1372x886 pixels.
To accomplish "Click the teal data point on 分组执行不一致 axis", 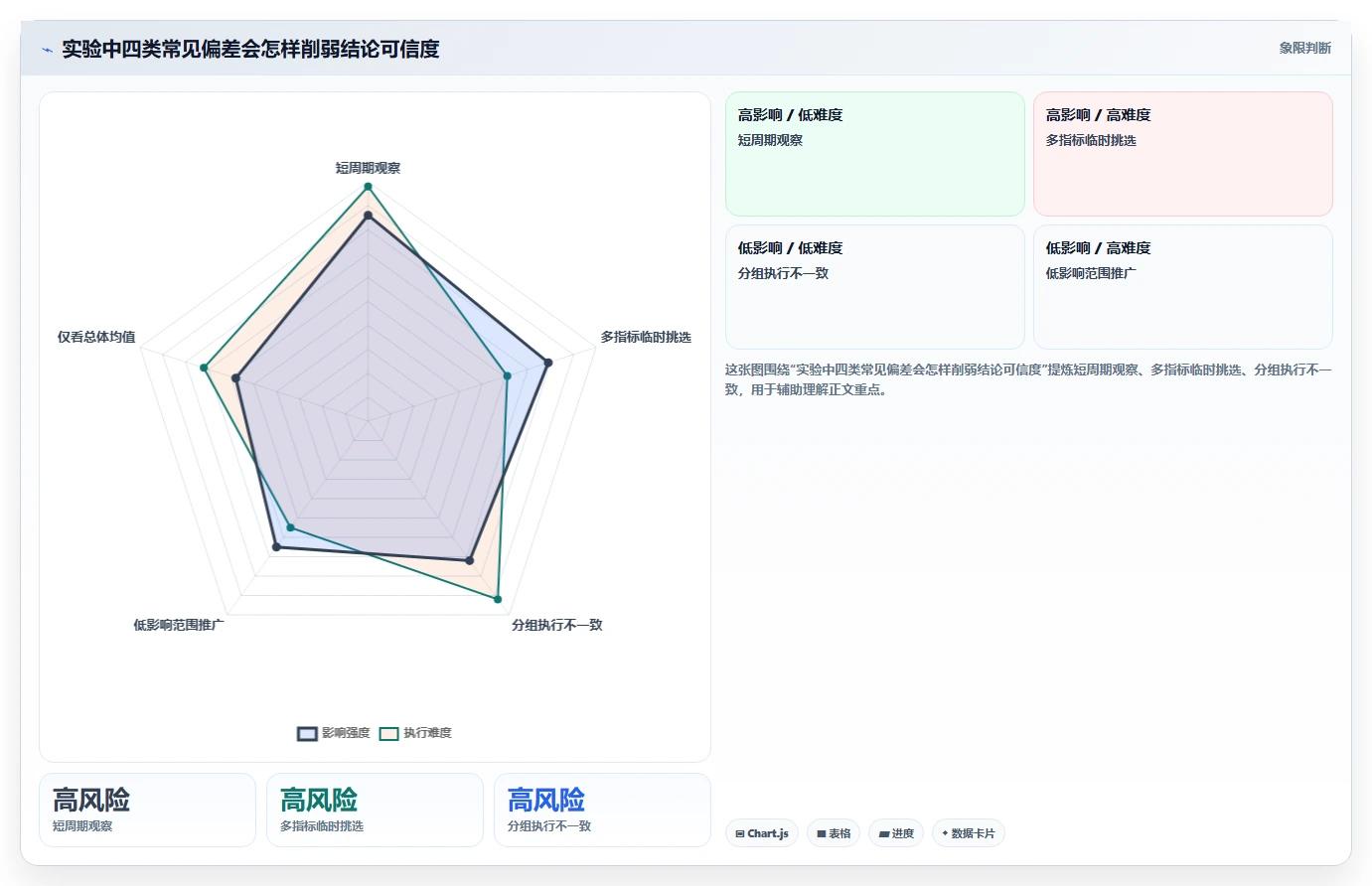I will (x=498, y=599).
